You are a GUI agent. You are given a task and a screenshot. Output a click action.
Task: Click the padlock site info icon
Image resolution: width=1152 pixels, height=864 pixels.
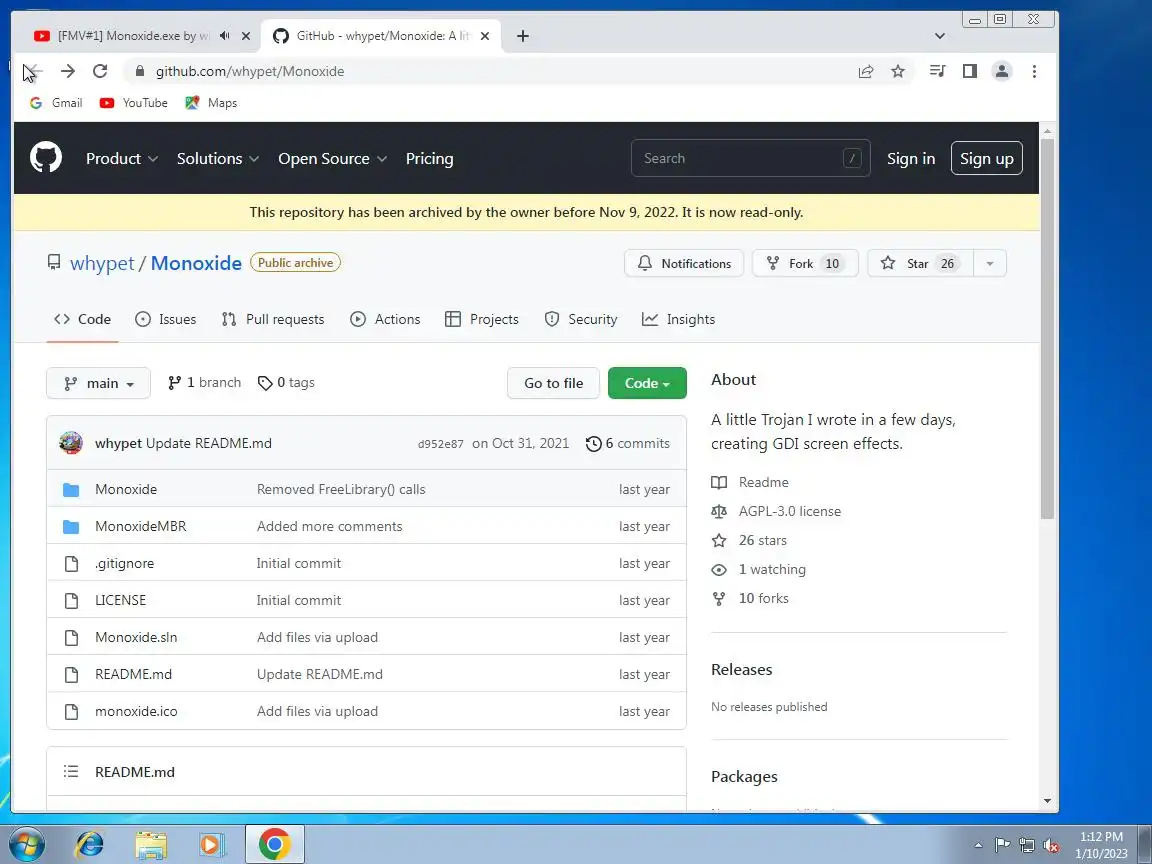click(x=140, y=71)
